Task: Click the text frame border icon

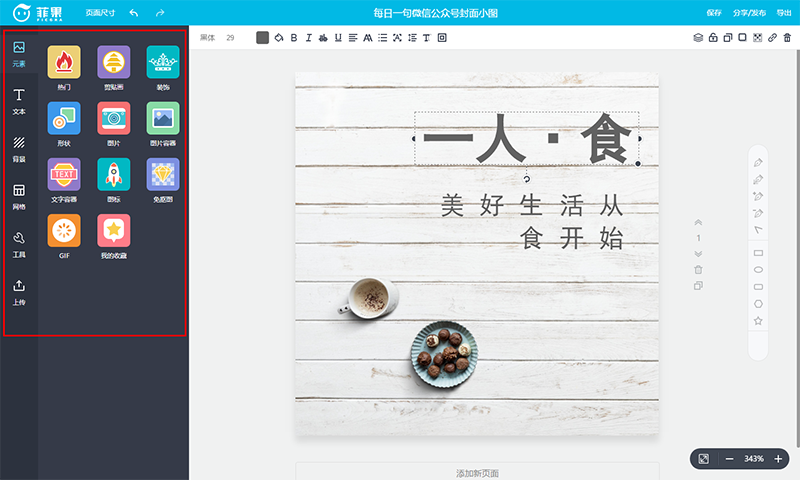Action: pos(442,38)
